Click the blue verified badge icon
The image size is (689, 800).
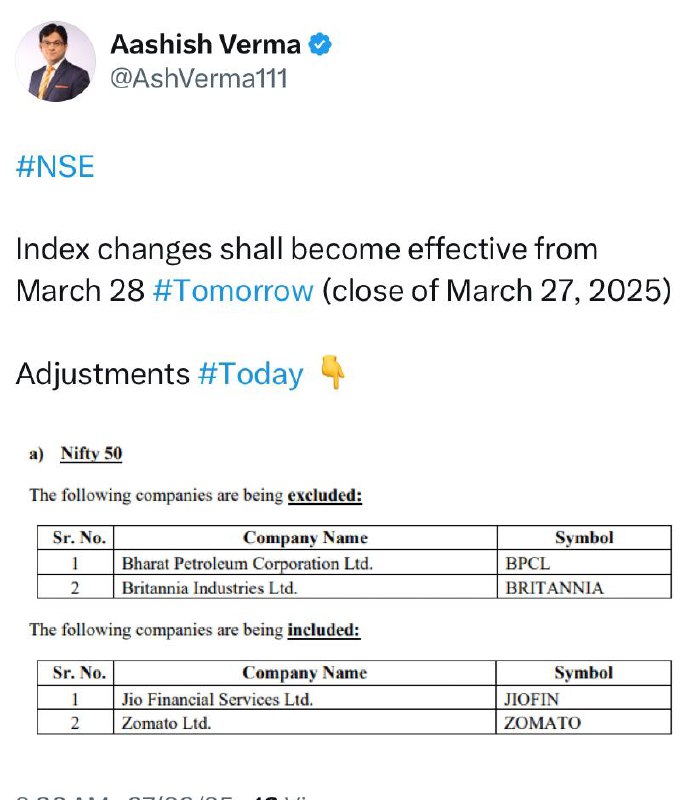tap(320, 44)
